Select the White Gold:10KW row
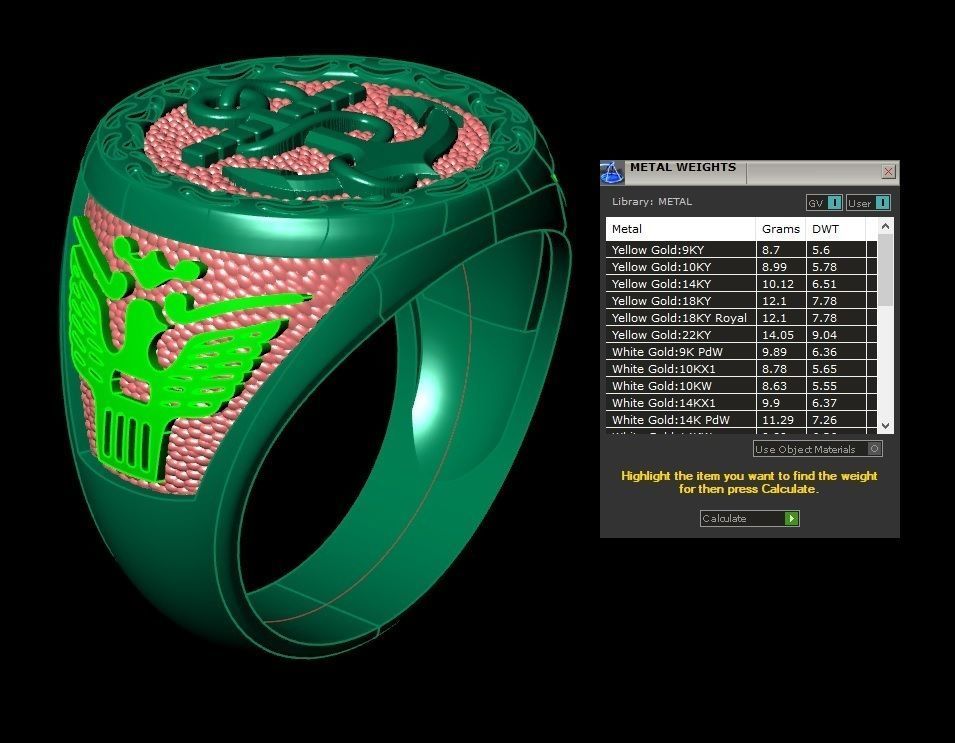Viewport: 955px width, 743px height. 741,386
